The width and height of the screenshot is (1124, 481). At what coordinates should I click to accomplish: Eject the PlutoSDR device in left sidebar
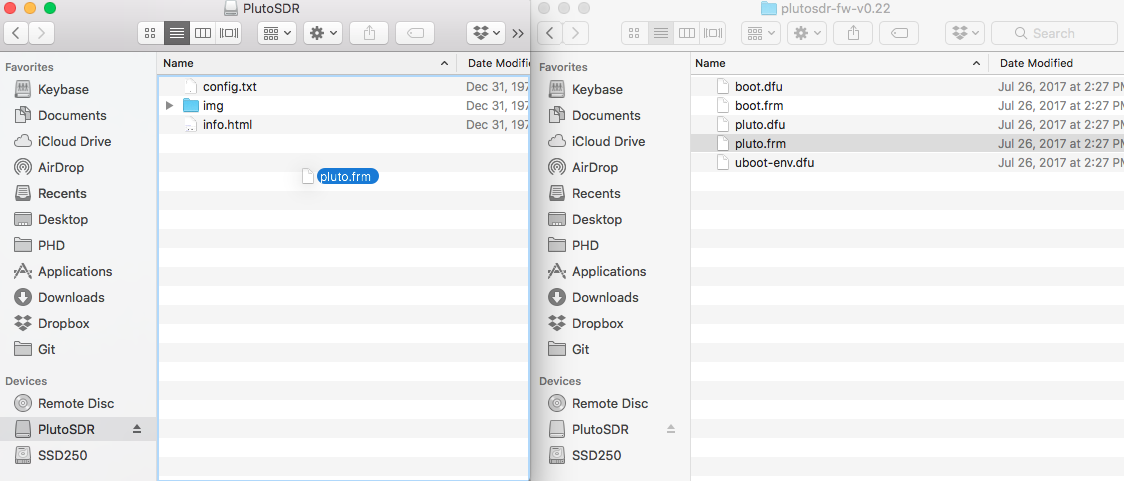pos(137,429)
